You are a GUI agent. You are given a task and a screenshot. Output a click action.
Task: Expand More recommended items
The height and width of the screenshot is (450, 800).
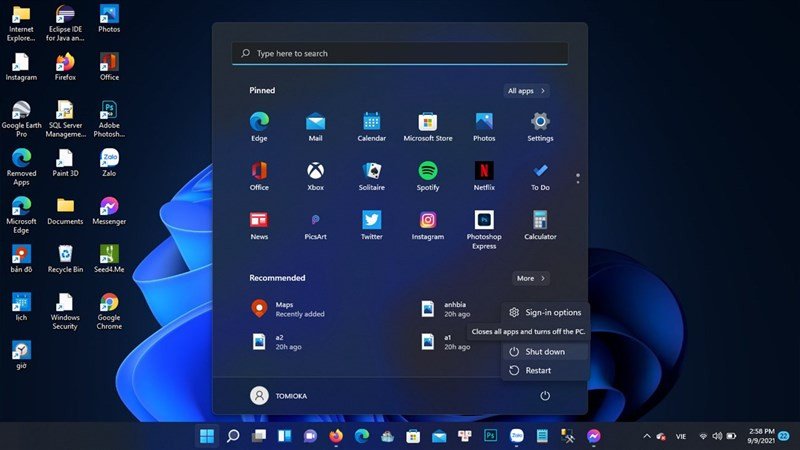point(530,278)
